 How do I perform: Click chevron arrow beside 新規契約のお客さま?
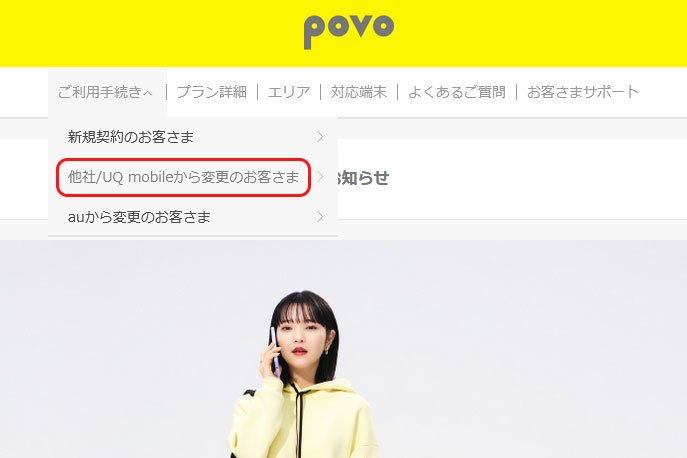pyautogui.click(x=320, y=137)
